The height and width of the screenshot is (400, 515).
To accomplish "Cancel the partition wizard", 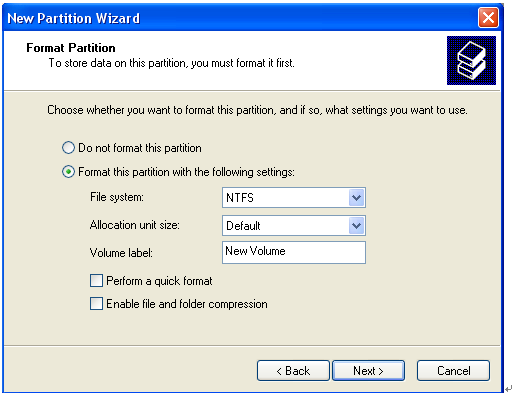I will (453, 370).
